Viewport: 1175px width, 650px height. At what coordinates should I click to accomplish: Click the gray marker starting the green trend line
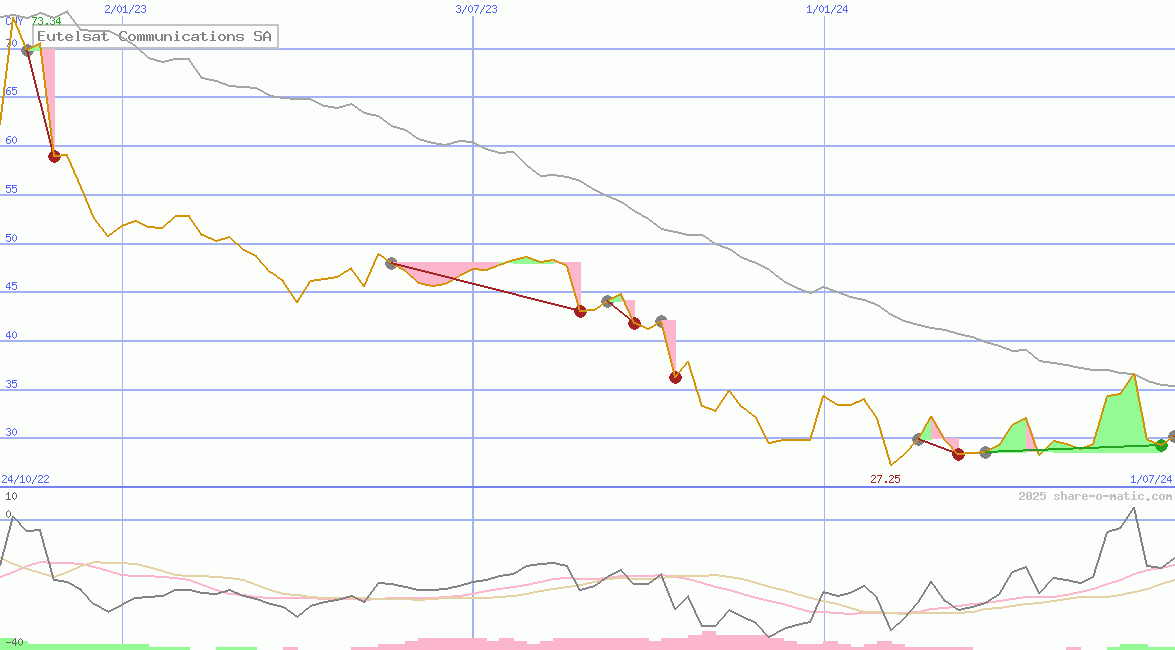pos(985,452)
